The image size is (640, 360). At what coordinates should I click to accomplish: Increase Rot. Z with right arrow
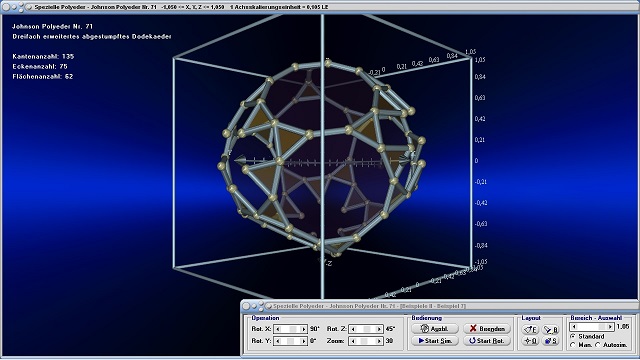click(379, 329)
